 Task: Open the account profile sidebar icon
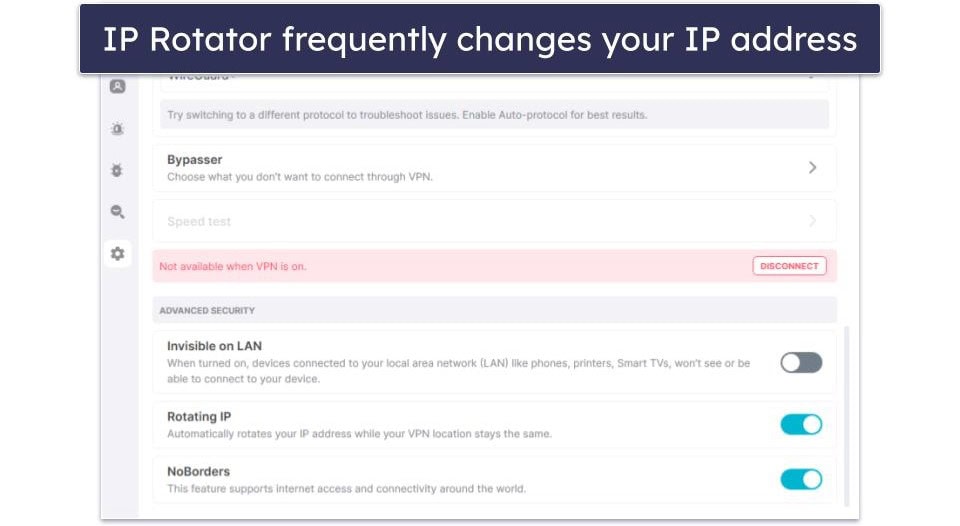(x=118, y=87)
